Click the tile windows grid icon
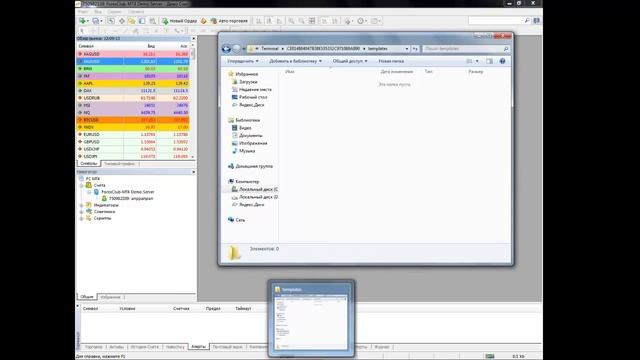This screenshot has height=360, width=640. [312, 20]
